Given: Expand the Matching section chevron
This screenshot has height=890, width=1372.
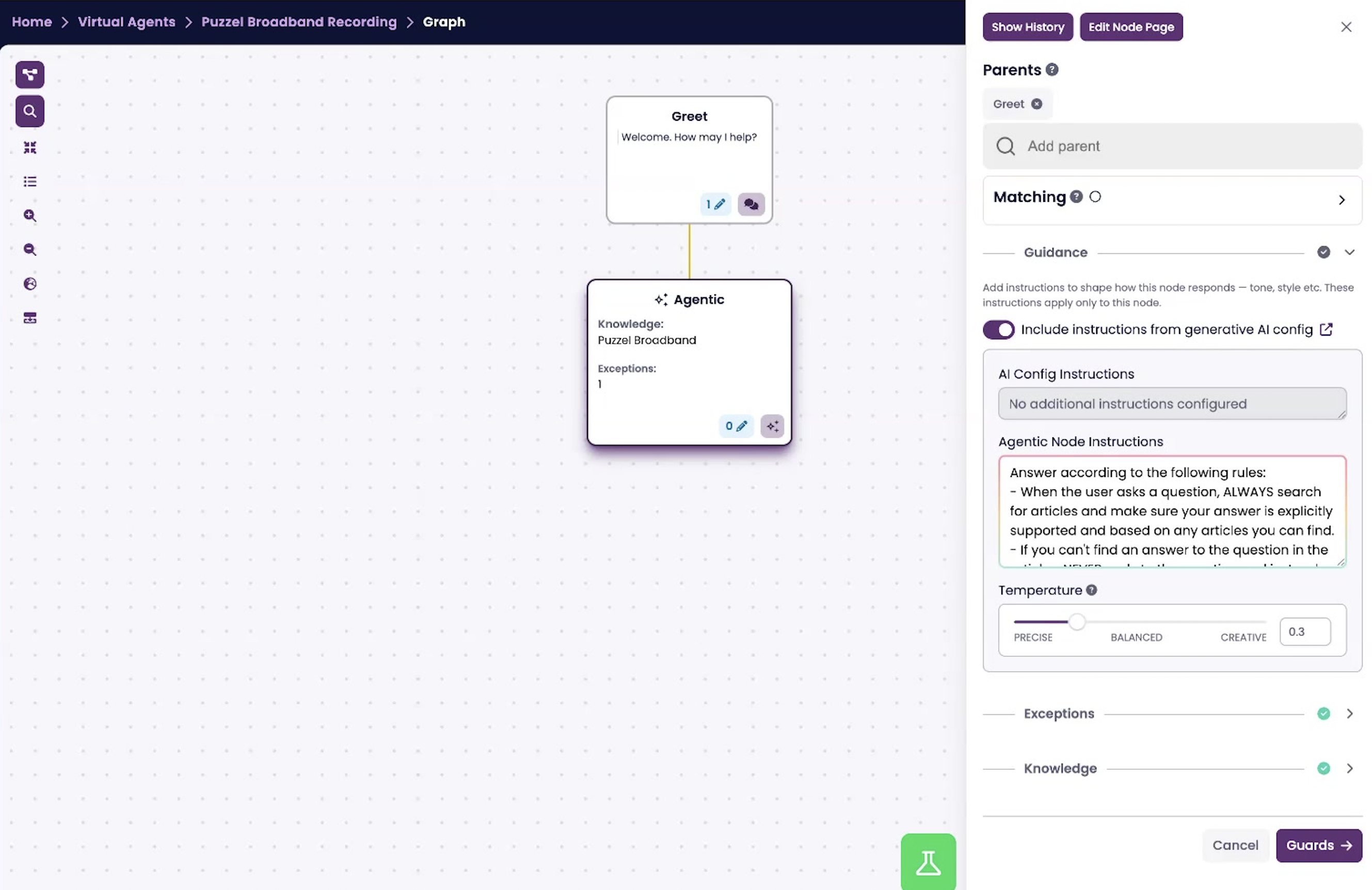Looking at the screenshot, I should pos(1342,200).
